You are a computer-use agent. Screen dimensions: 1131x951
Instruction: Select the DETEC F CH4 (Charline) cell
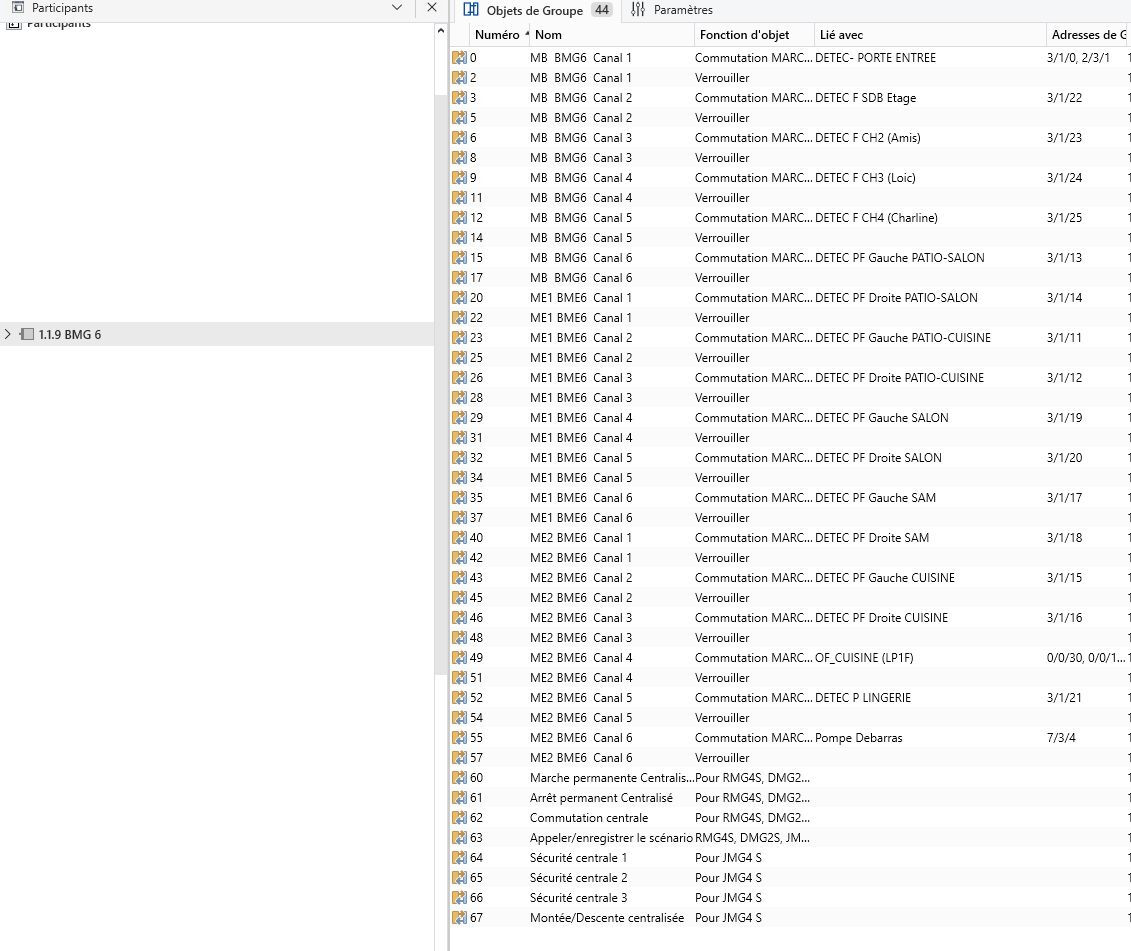876,218
